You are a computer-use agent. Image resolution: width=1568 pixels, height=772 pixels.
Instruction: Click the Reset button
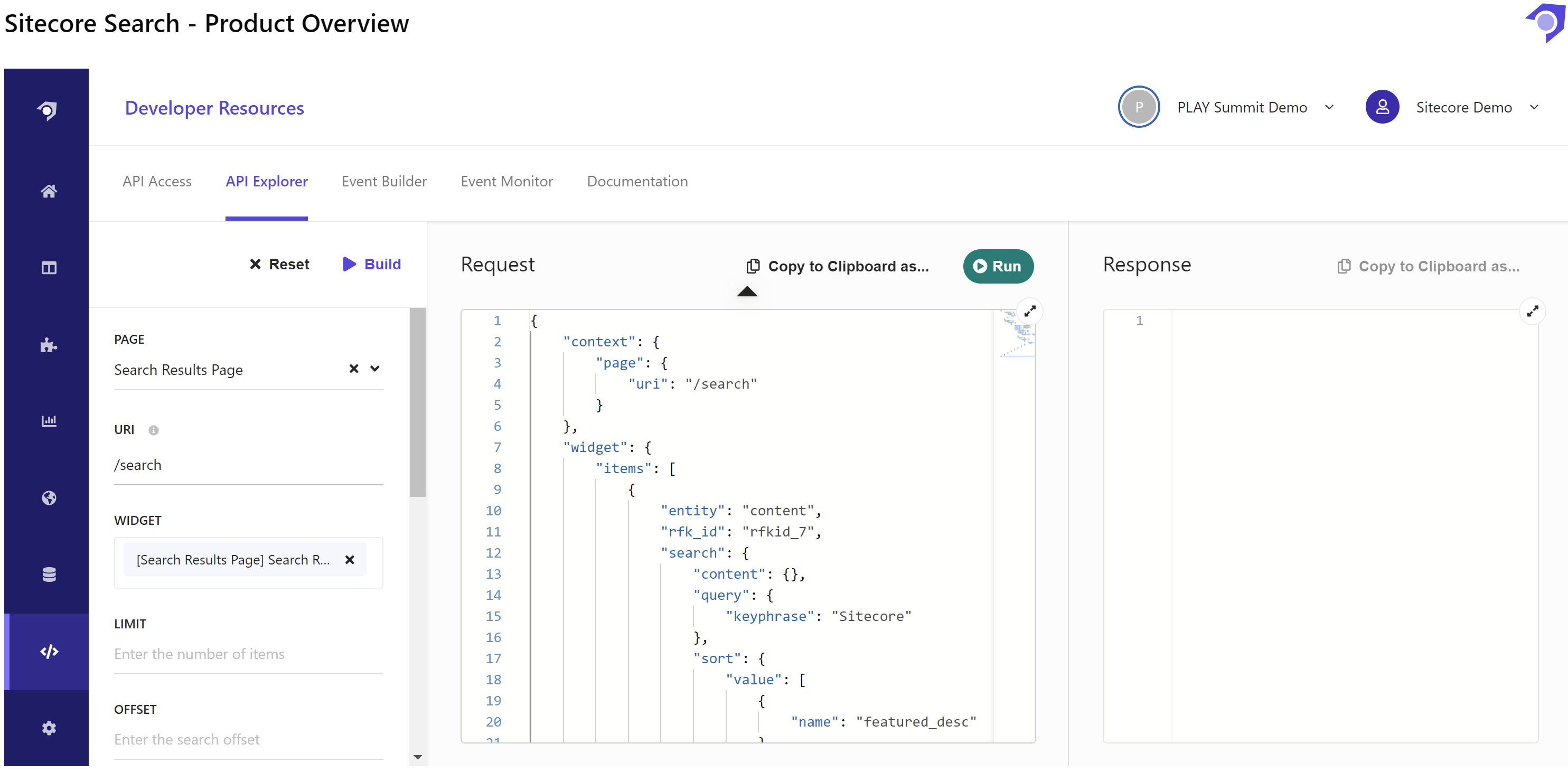point(279,264)
